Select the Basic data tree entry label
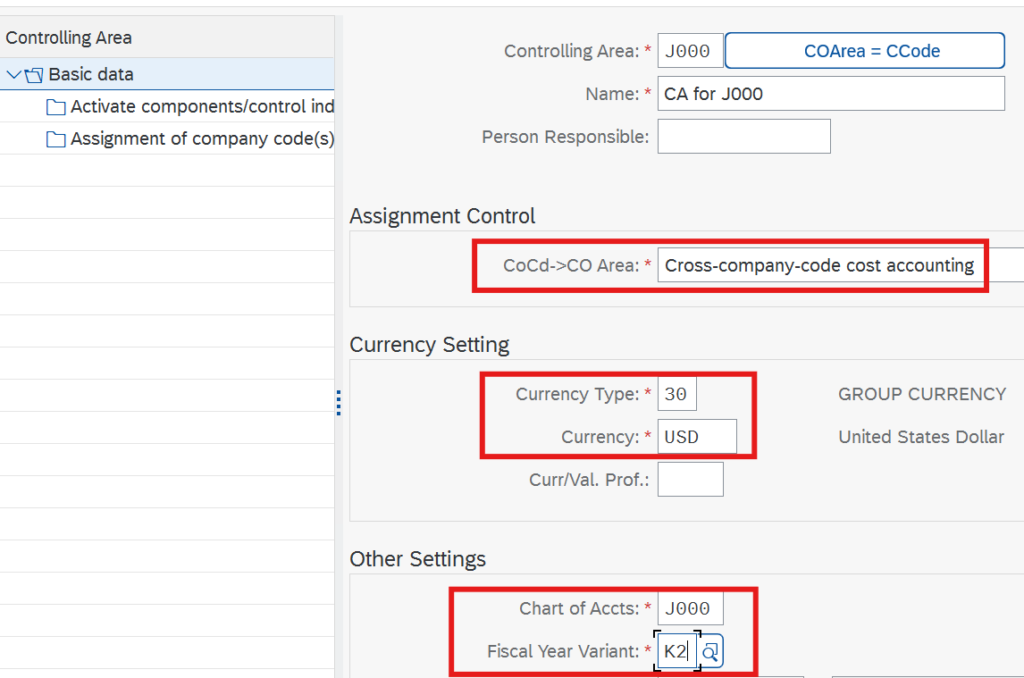1024x678 pixels. point(91,74)
